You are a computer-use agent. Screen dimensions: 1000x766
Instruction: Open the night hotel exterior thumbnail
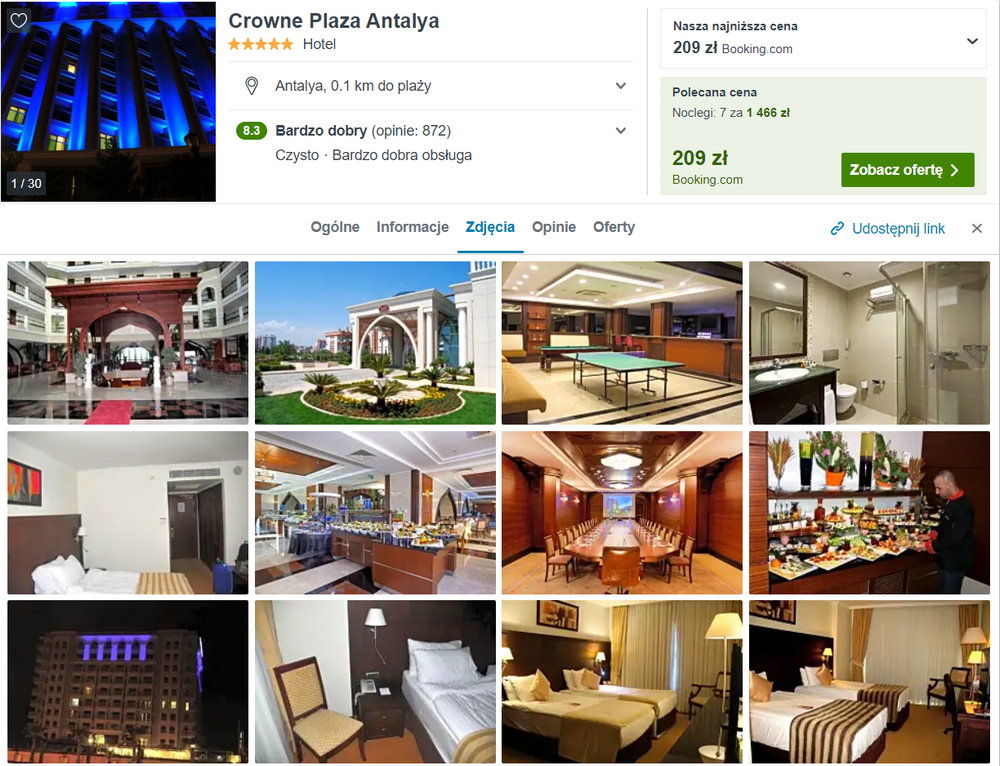(128, 682)
